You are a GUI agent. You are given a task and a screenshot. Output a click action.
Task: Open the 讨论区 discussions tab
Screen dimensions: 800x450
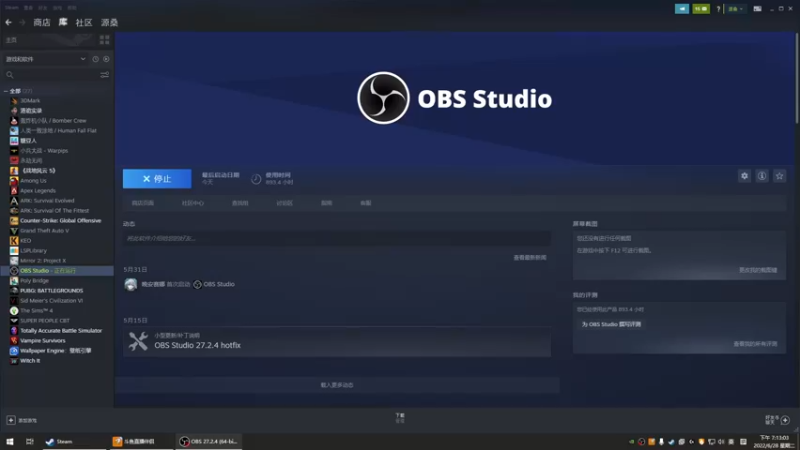(x=285, y=203)
